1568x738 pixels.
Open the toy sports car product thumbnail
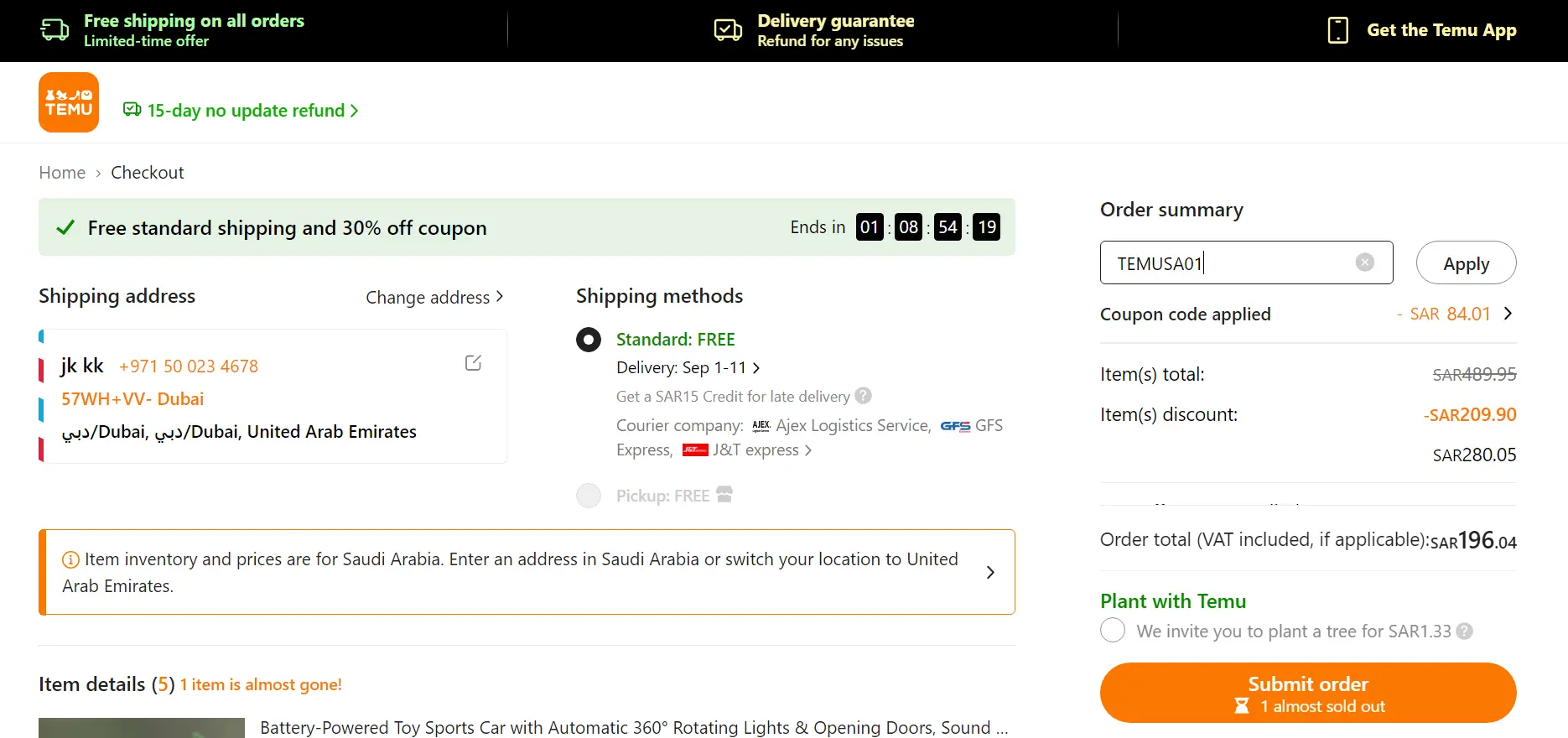pyautogui.click(x=142, y=728)
